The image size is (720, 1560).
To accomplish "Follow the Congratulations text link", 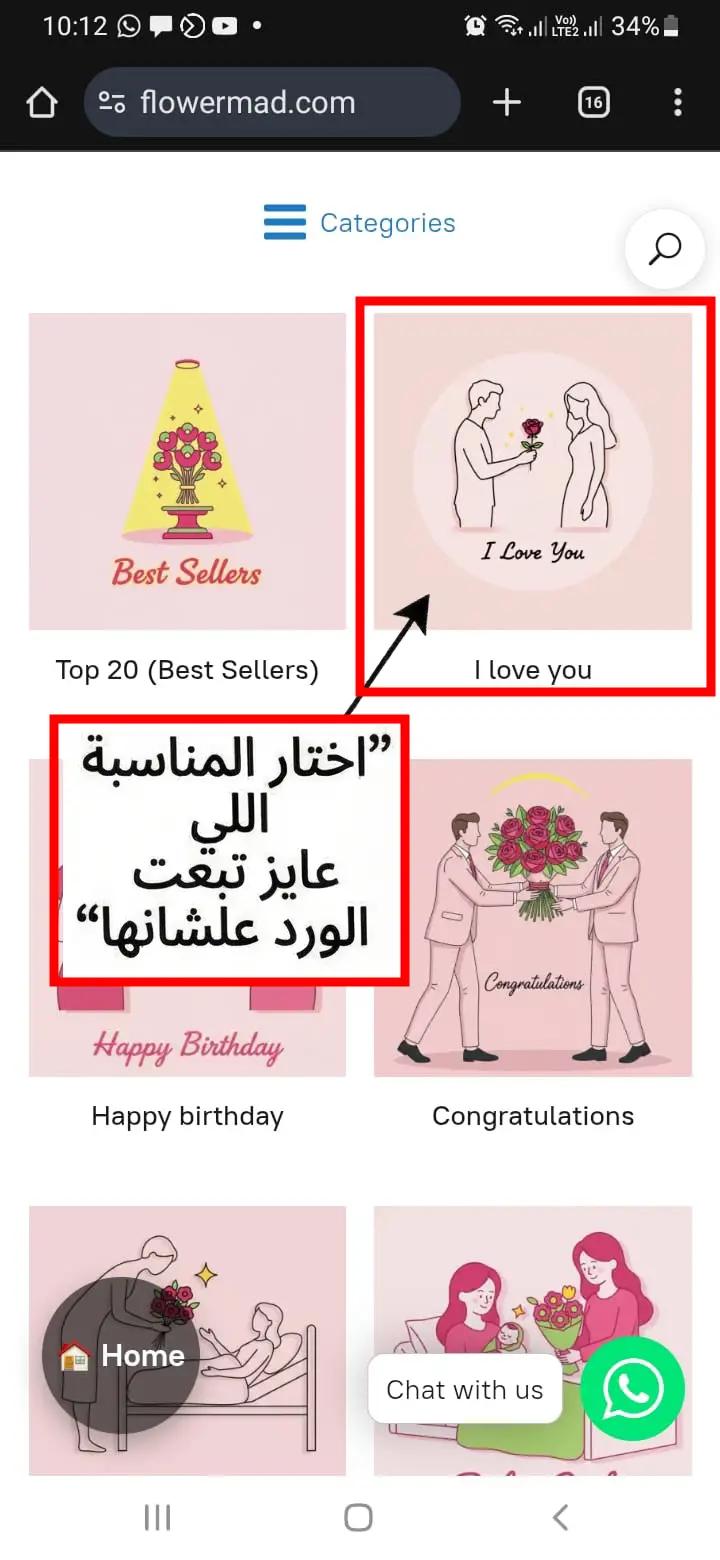I will (x=533, y=1116).
